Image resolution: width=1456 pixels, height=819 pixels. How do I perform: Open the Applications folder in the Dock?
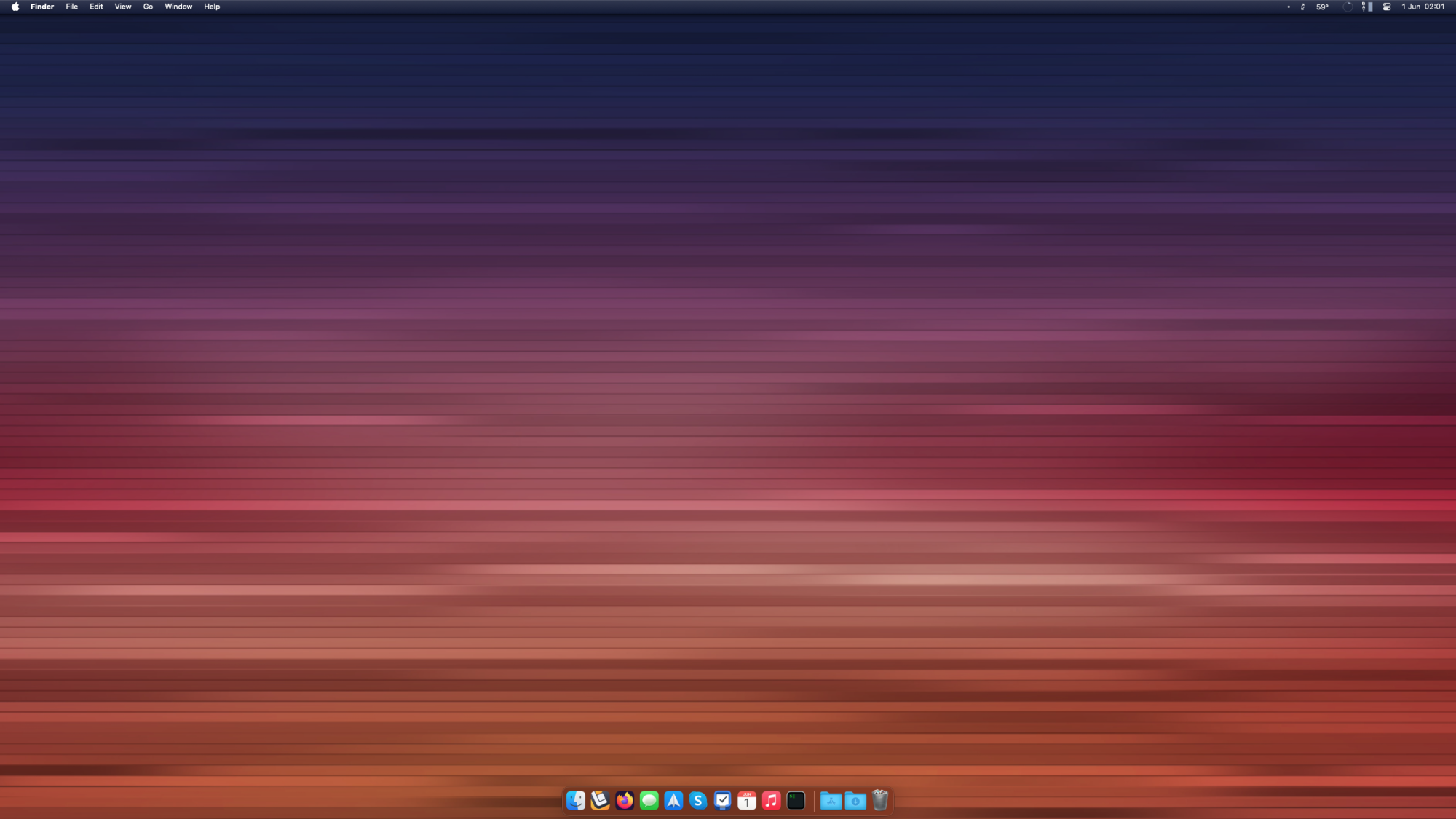(x=831, y=801)
